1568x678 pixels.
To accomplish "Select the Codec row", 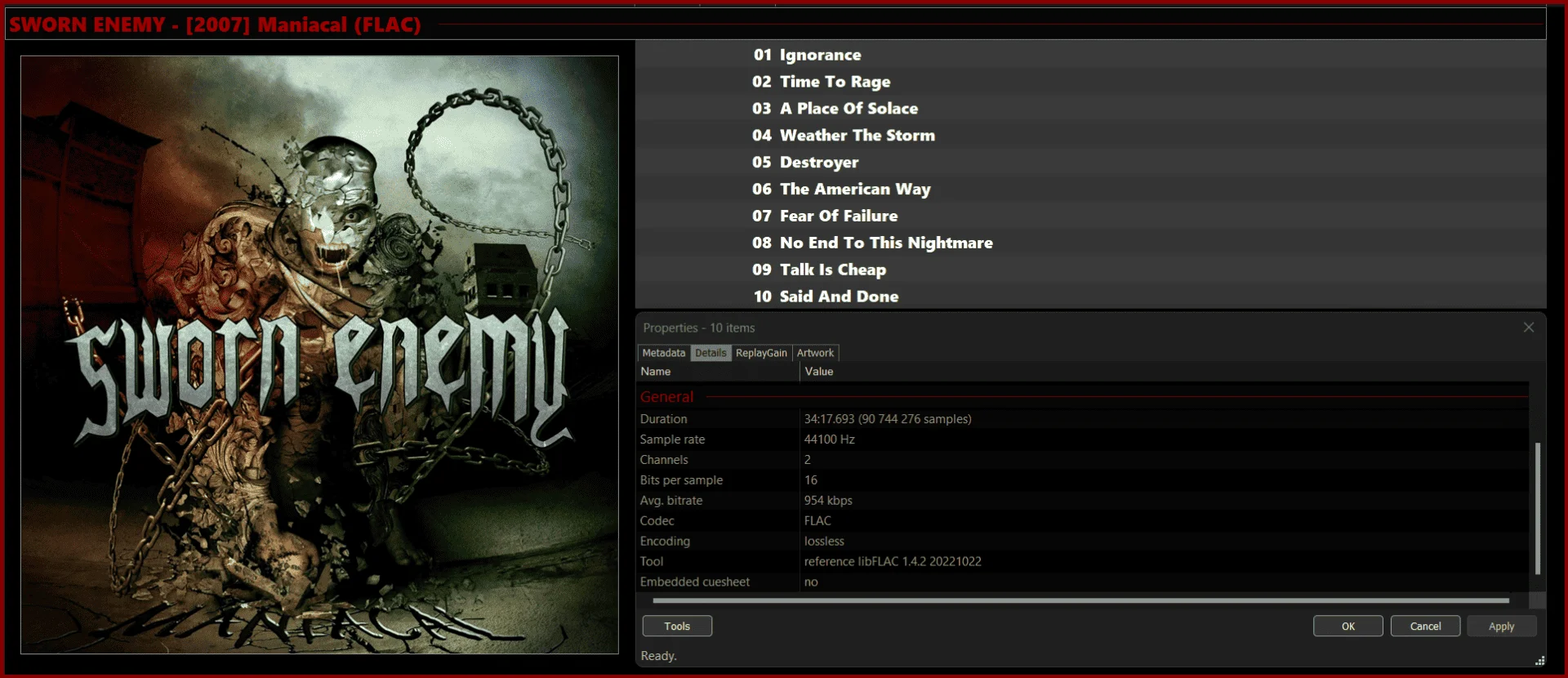I will 1083,521.
